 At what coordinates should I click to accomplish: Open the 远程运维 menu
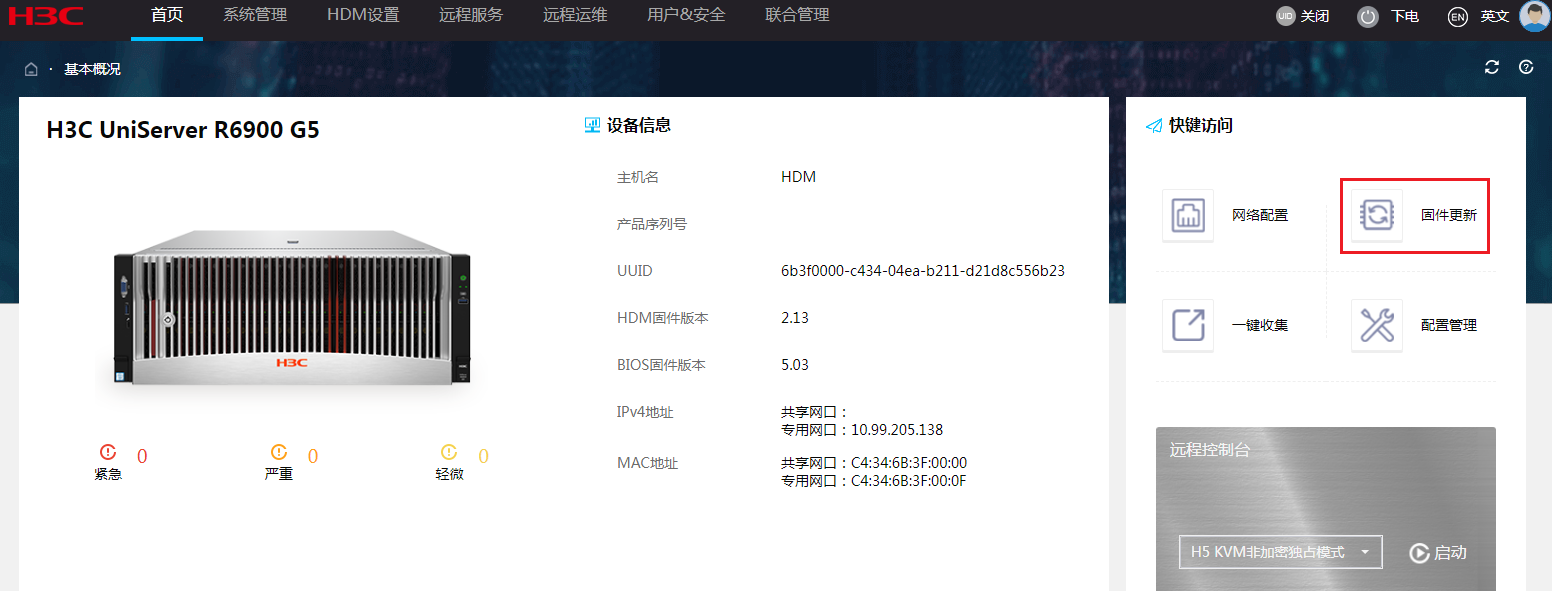(575, 15)
